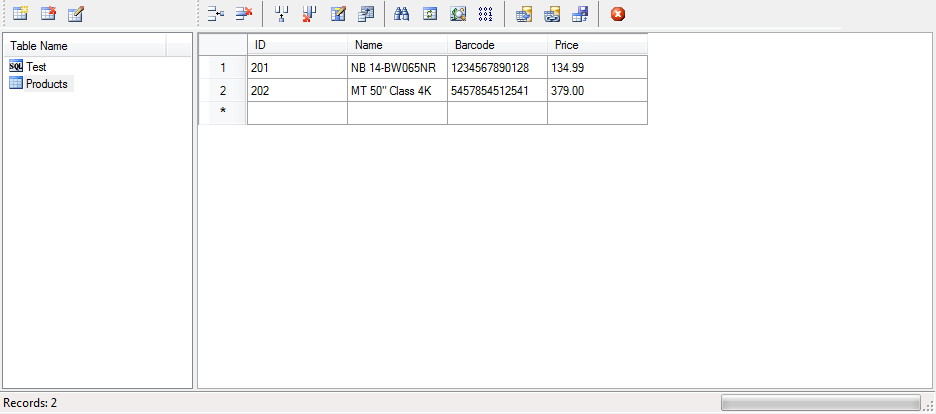
Task: Click the insert row toolbar icon
Action: [215, 14]
